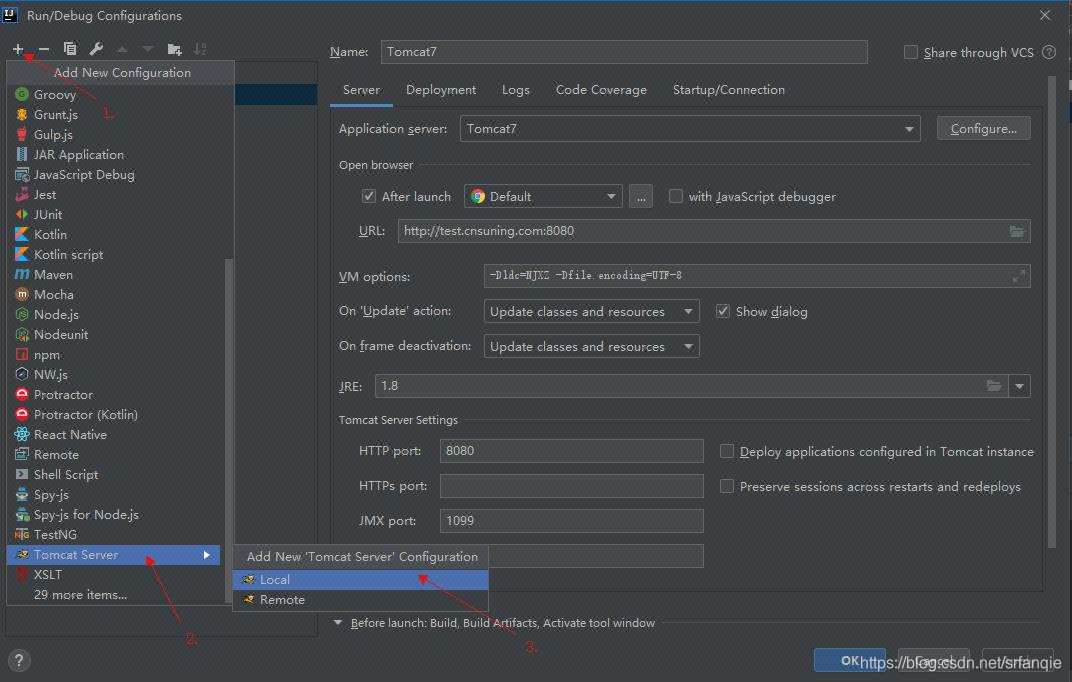The width and height of the screenshot is (1072, 682).
Task: Click the help question mark icon bottom-left
Action: [x=19, y=660]
